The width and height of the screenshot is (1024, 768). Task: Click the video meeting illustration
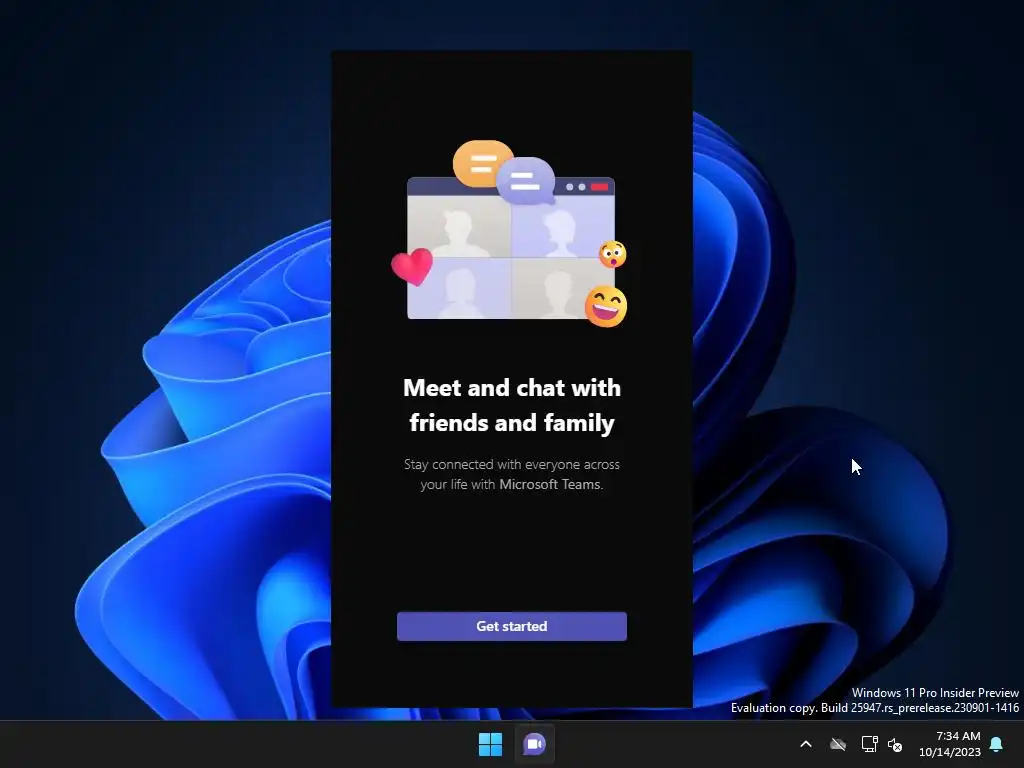(x=510, y=234)
